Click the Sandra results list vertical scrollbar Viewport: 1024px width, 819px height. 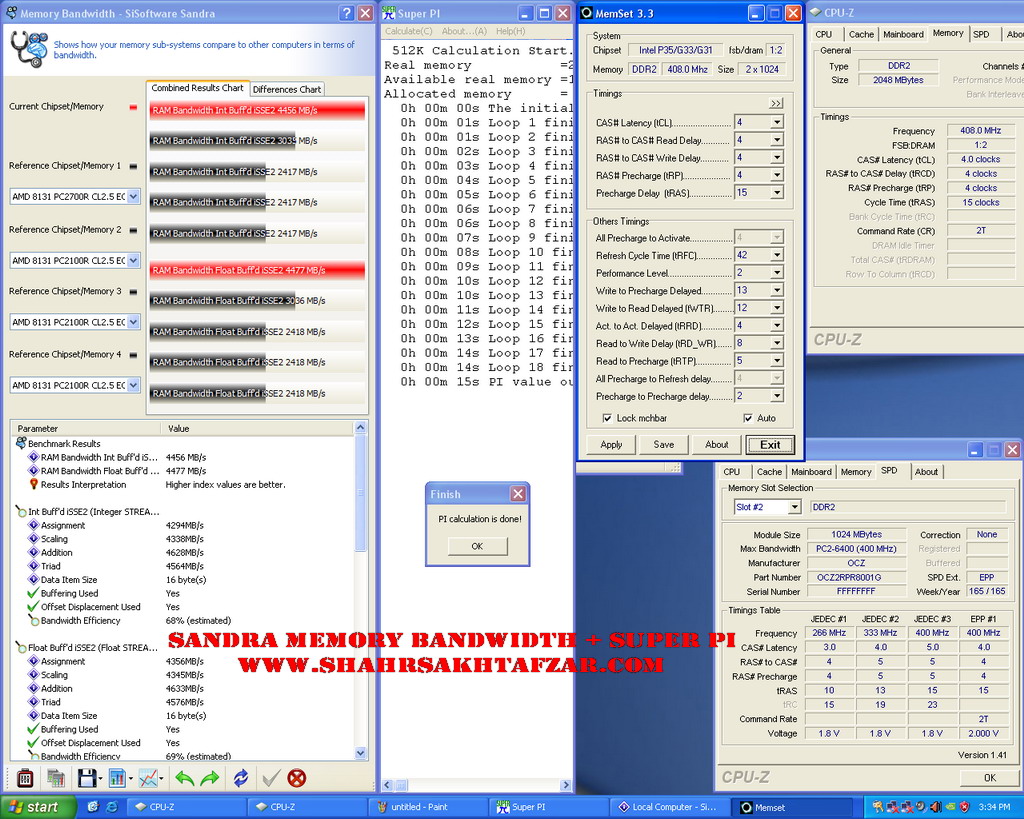tap(360, 591)
